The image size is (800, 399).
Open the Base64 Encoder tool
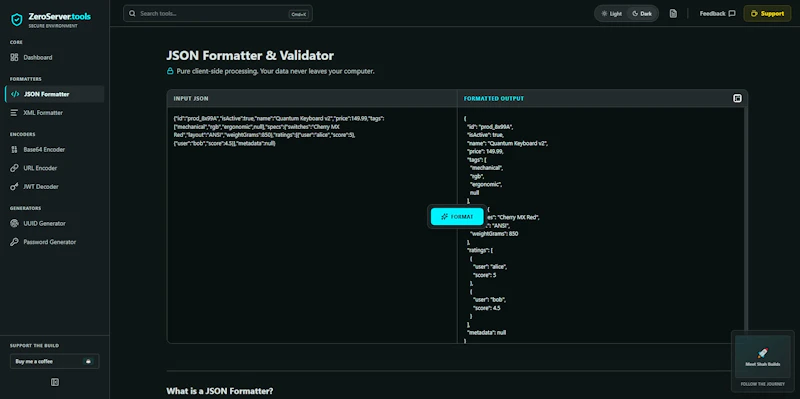tap(55, 149)
